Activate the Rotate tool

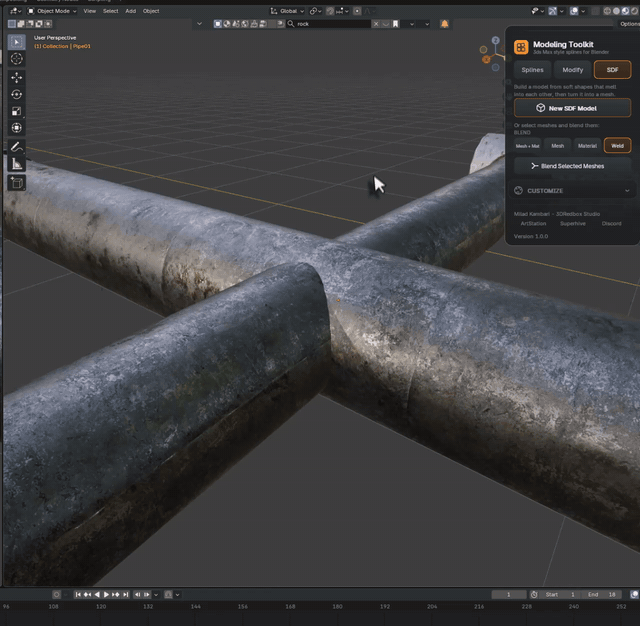point(17,94)
